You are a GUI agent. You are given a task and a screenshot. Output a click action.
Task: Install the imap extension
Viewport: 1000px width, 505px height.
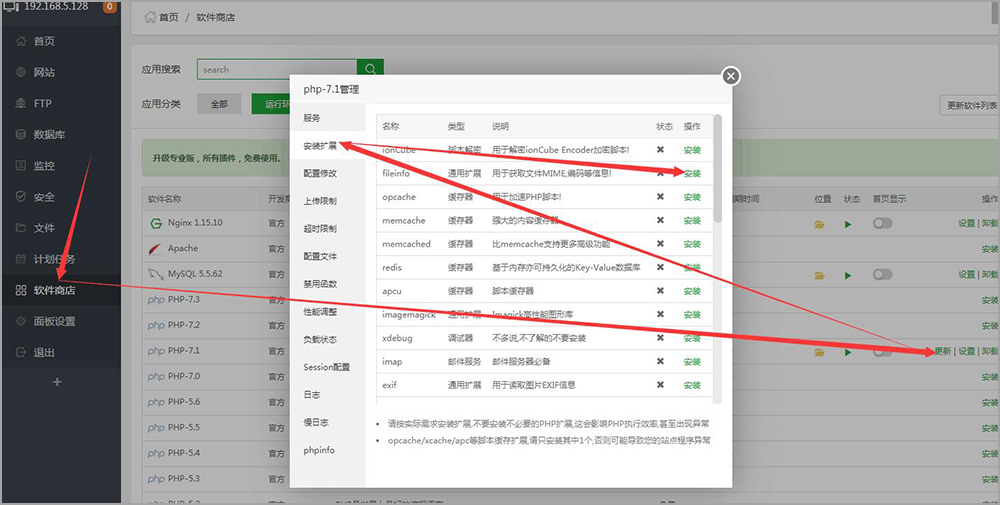pos(692,362)
